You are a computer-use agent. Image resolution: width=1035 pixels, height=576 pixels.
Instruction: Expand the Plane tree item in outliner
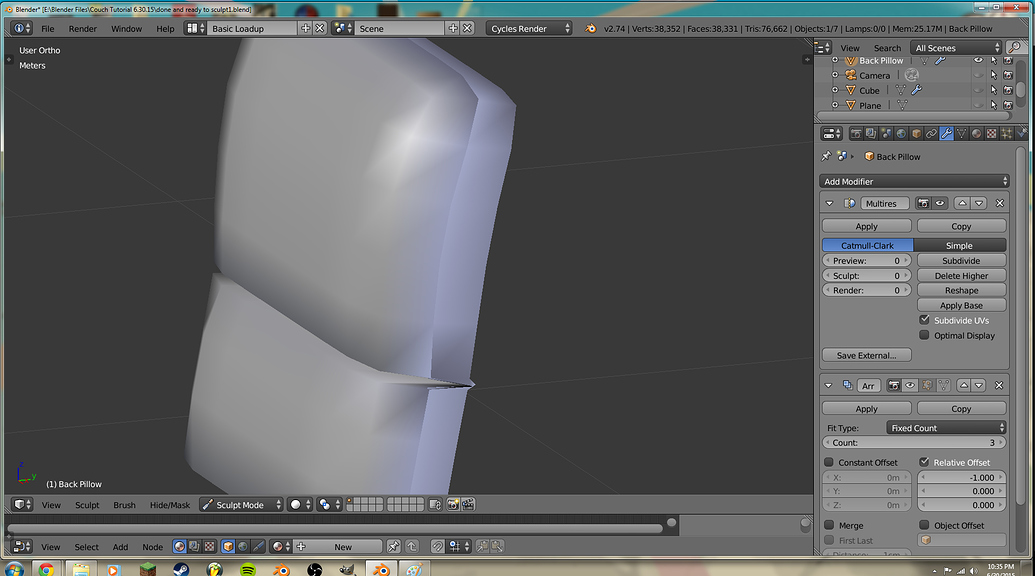point(834,105)
